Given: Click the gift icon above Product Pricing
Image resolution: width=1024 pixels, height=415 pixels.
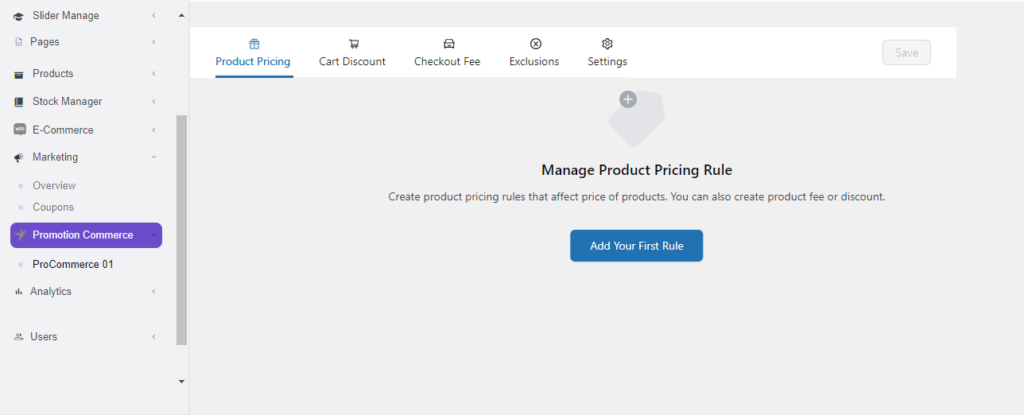Looking at the screenshot, I should [x=254, y=44].
